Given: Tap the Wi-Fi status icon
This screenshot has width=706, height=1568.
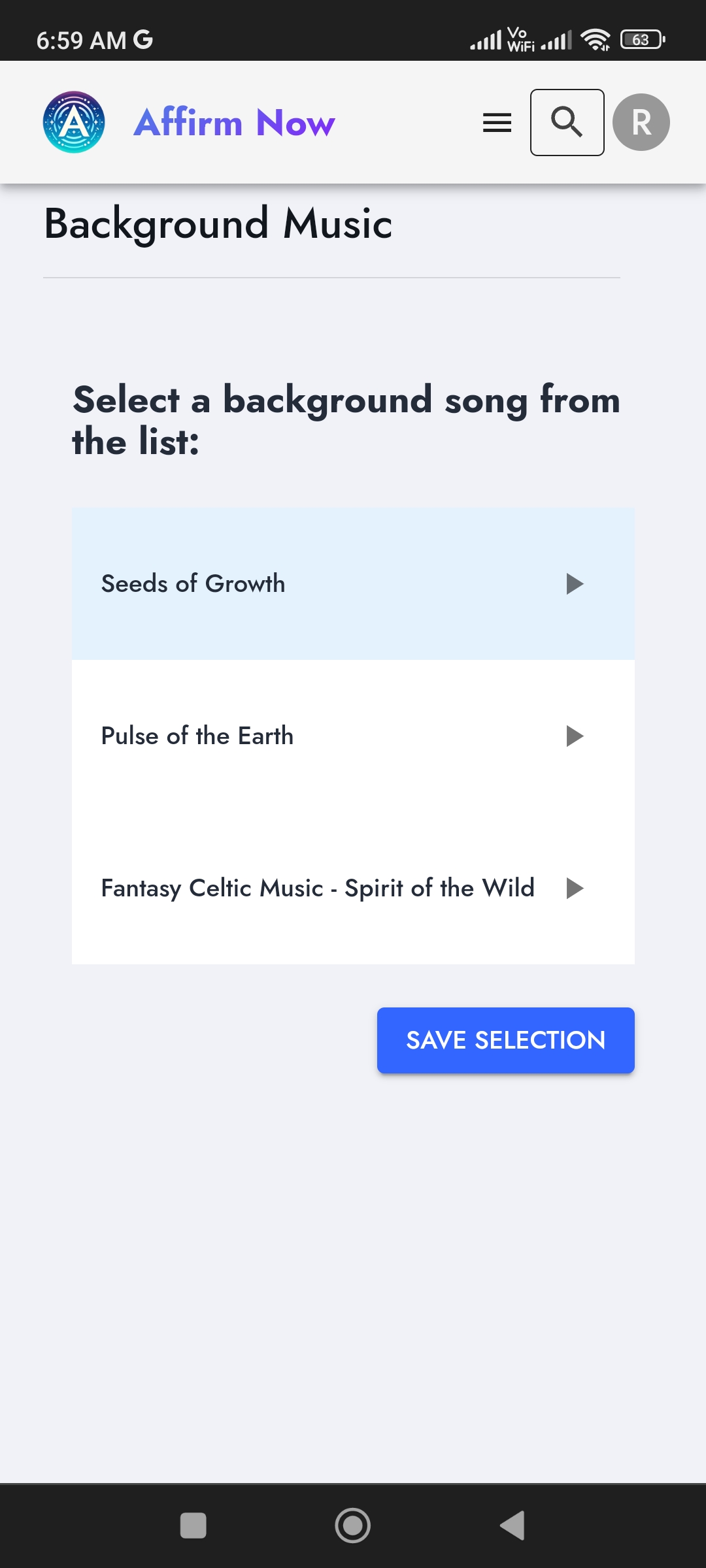Looking at the screenshot, I should click(595, 40).
